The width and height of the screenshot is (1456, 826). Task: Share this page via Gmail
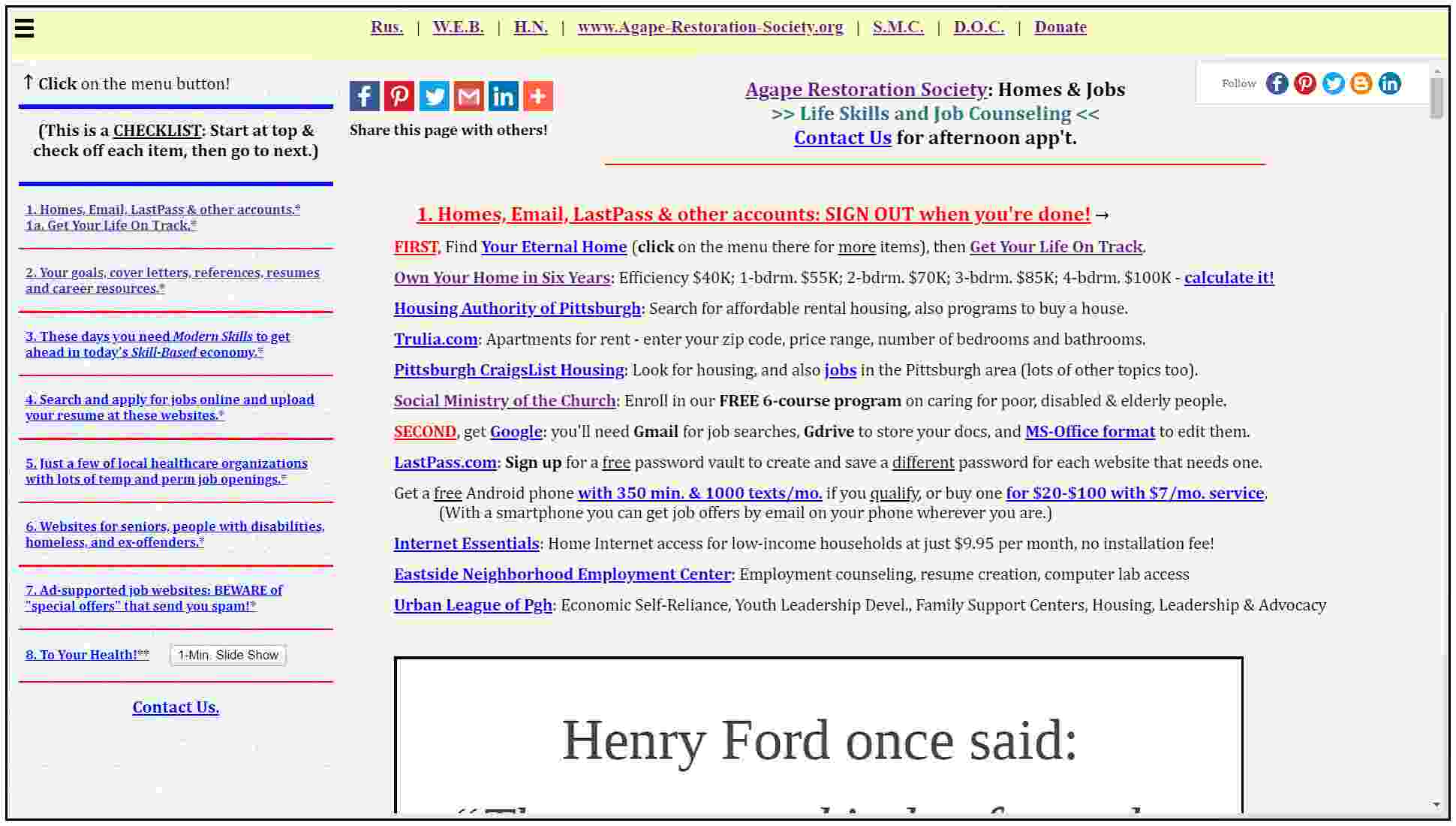point(469,96)
